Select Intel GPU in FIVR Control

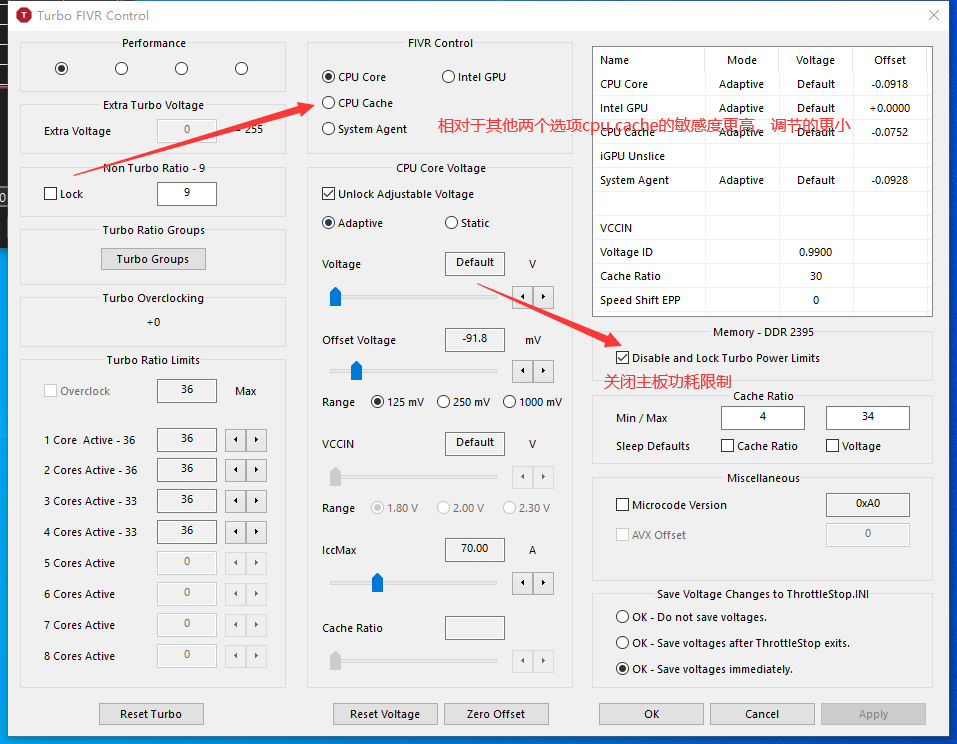tap(474, 77)
